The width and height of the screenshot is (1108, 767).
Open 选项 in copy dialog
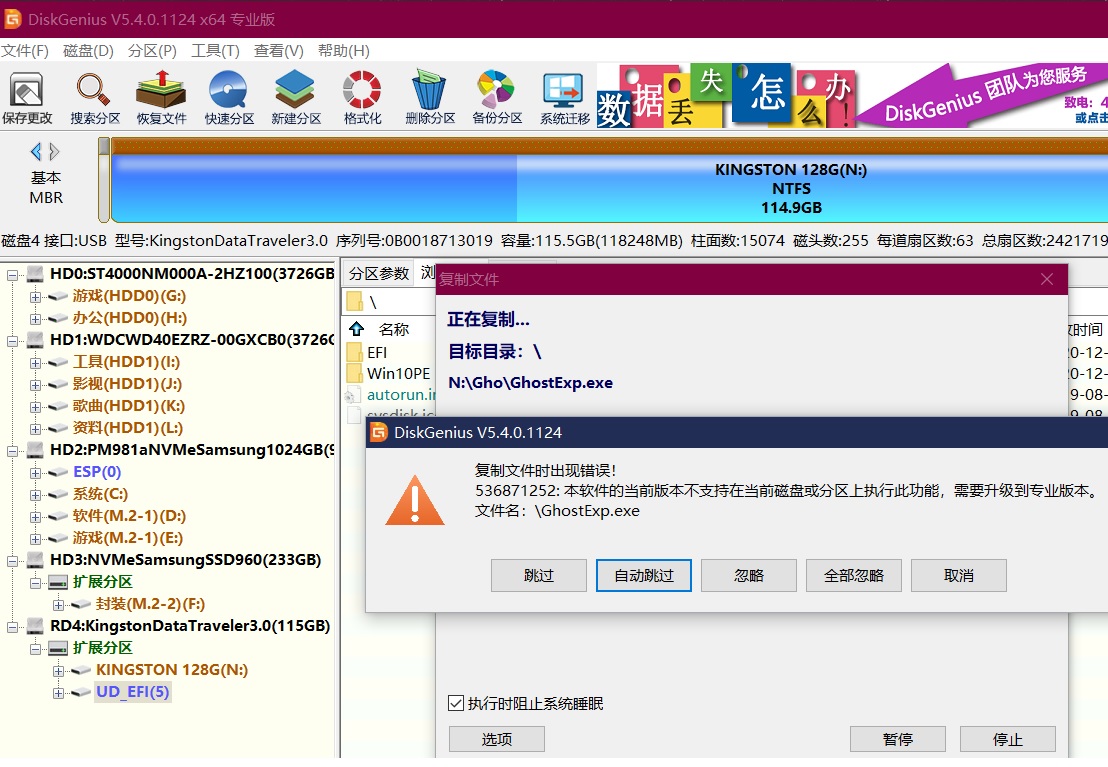(x=497, y=739)
